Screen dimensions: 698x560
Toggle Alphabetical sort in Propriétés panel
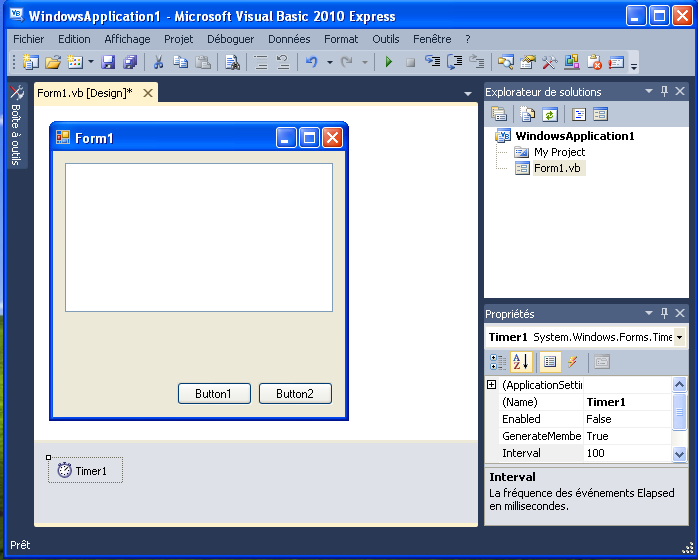pyautogui.click(x=521, y=361)
